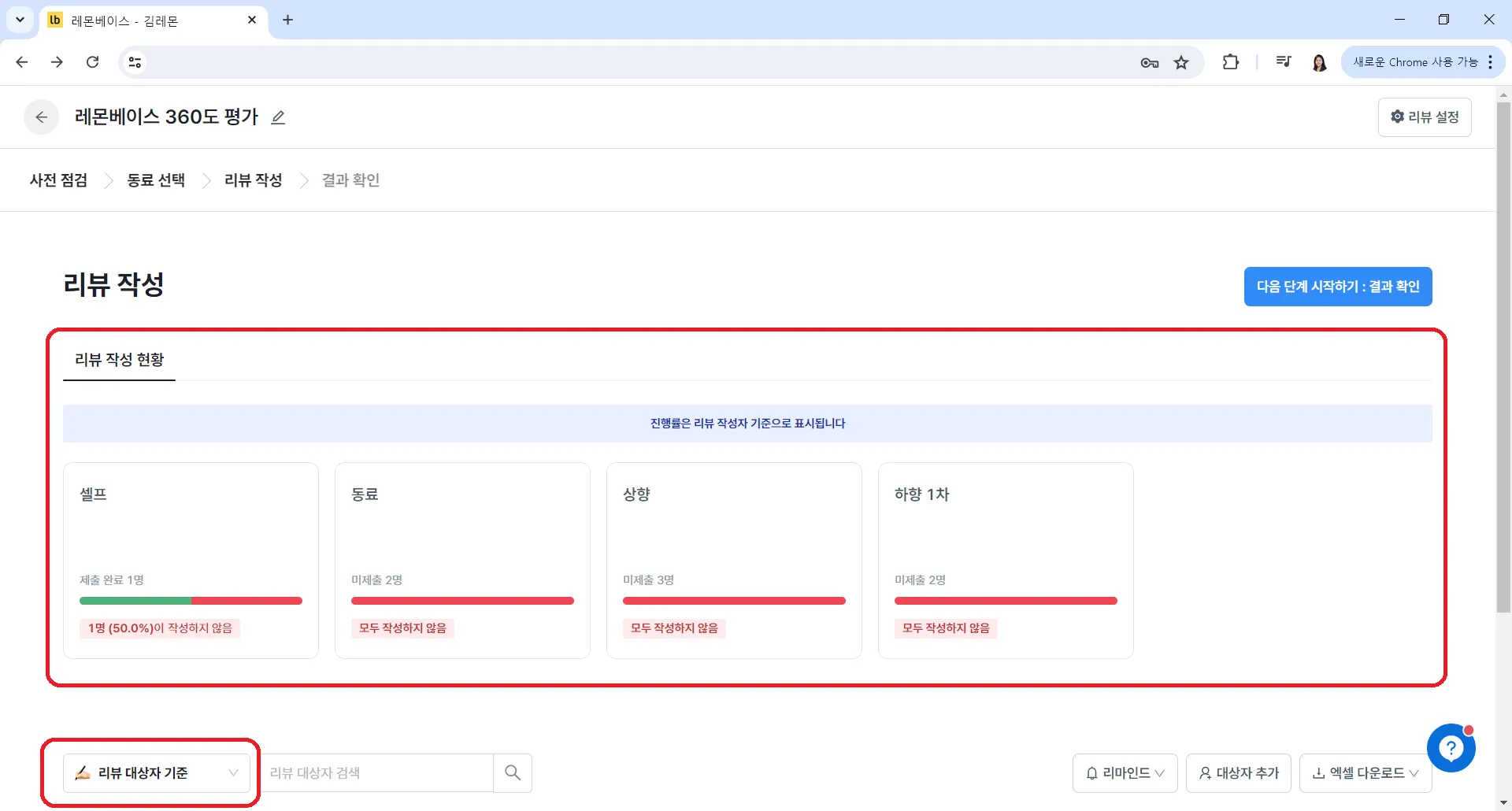1512x811 pixels.
Task: Click the 진행률은 리뷰 작성자 기준 notice
Action: pos(747,424)
